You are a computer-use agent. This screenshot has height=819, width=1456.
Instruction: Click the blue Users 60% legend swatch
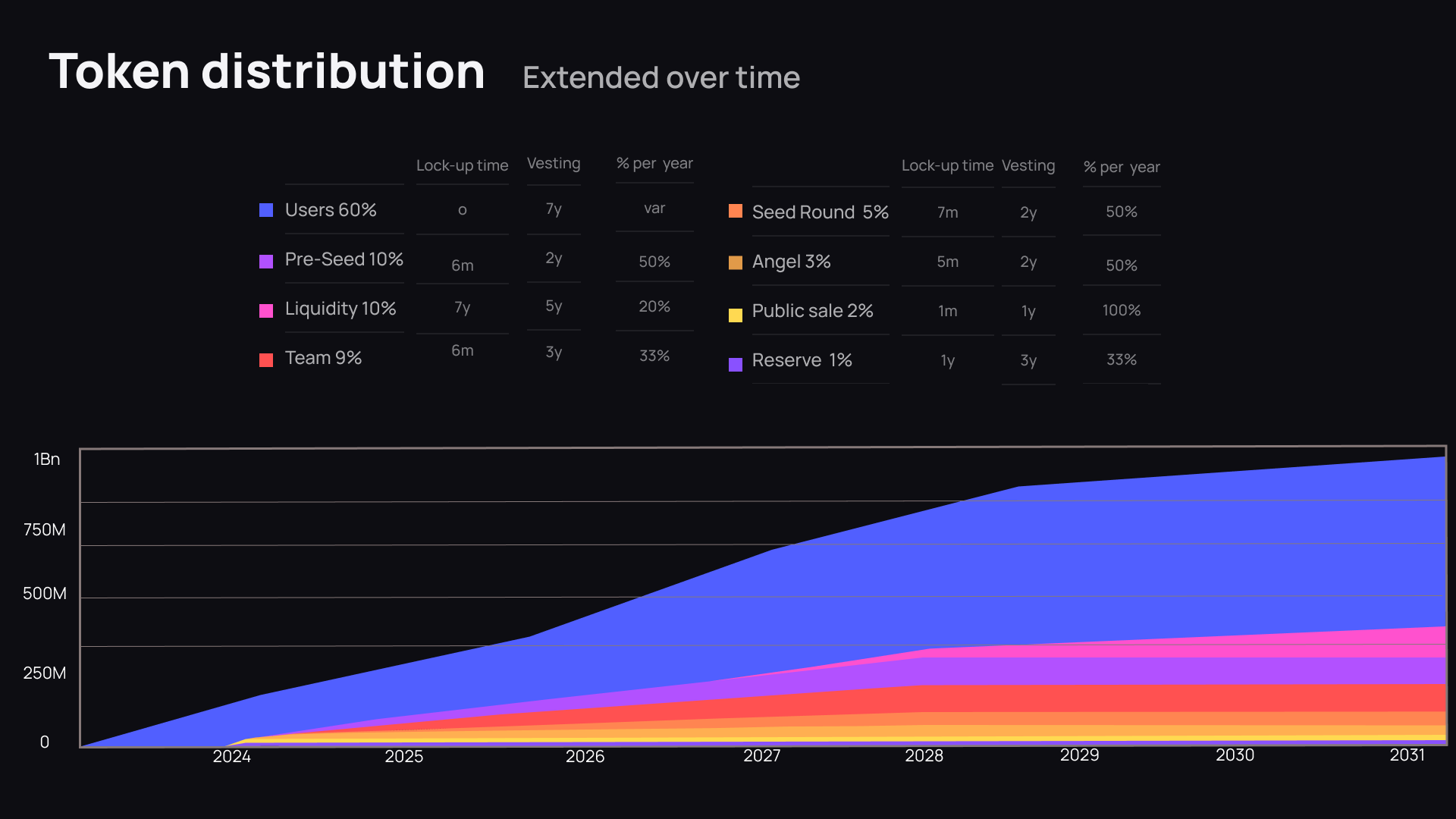[266, 210]
